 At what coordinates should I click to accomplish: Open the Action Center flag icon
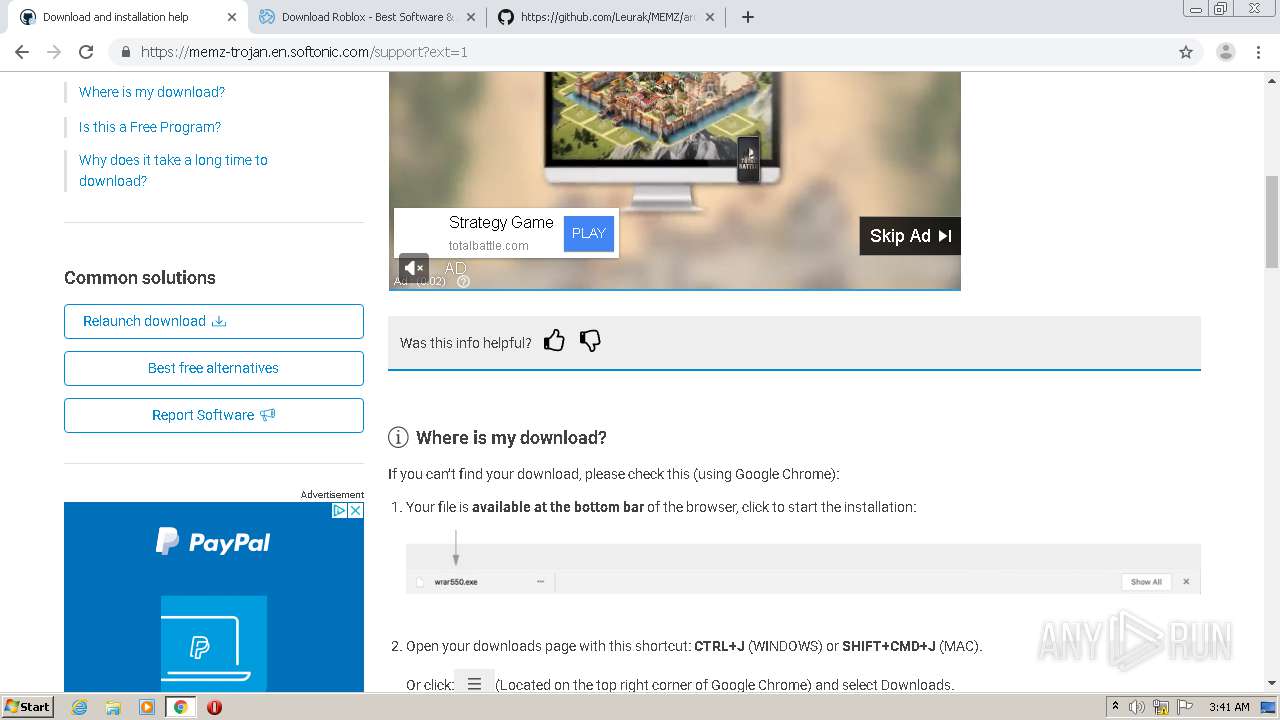coord(1185,707)
